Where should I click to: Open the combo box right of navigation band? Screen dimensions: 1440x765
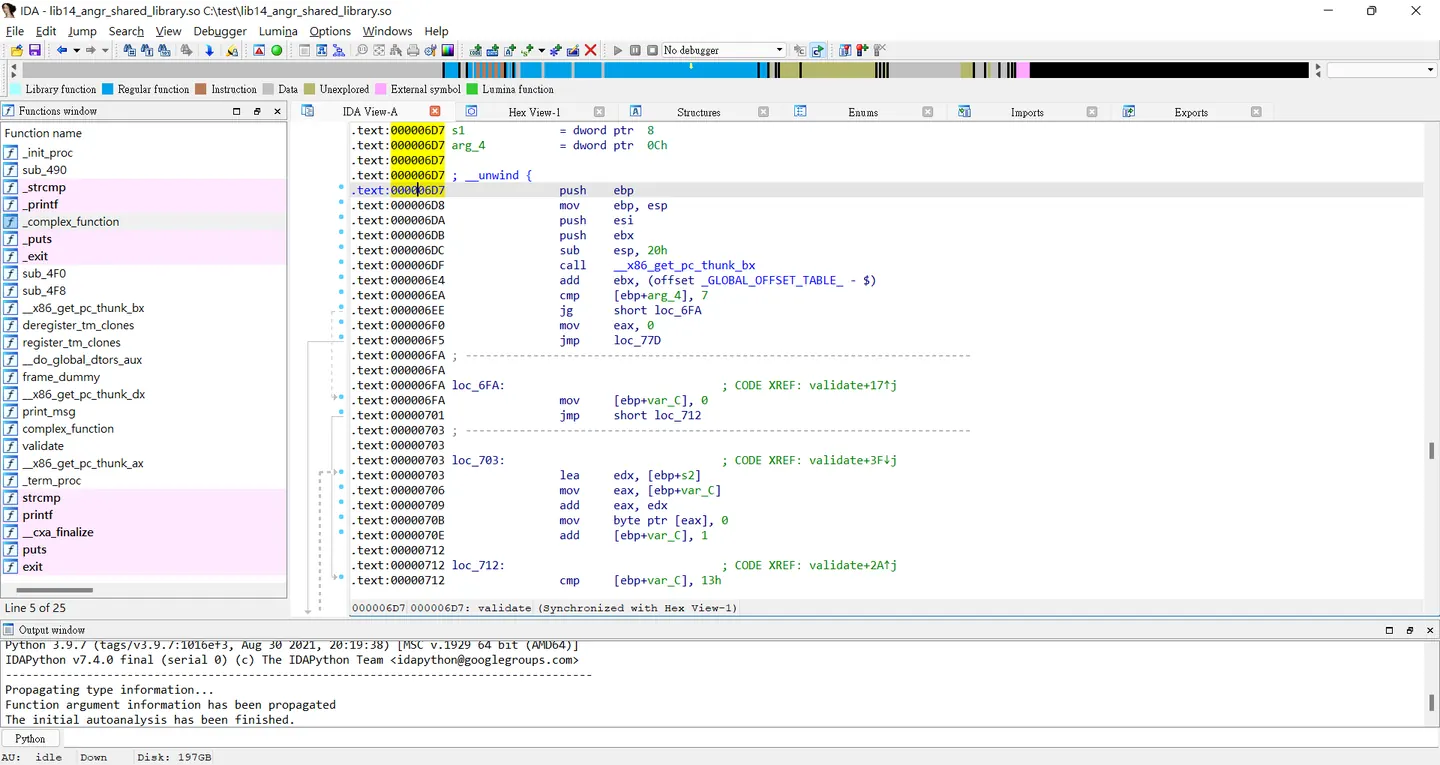tap(1382, 70)
